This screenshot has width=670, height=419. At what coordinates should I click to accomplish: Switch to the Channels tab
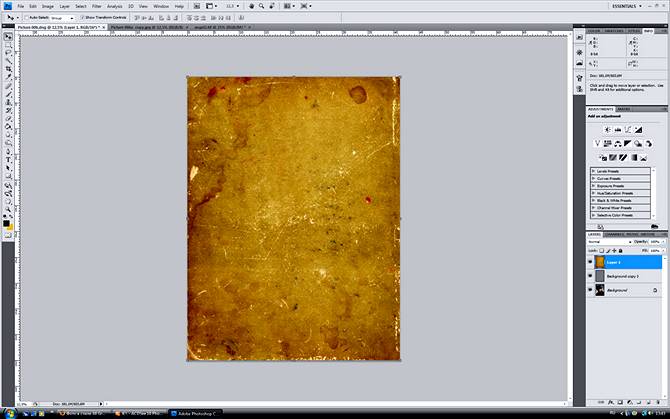(x=614, y=234)
